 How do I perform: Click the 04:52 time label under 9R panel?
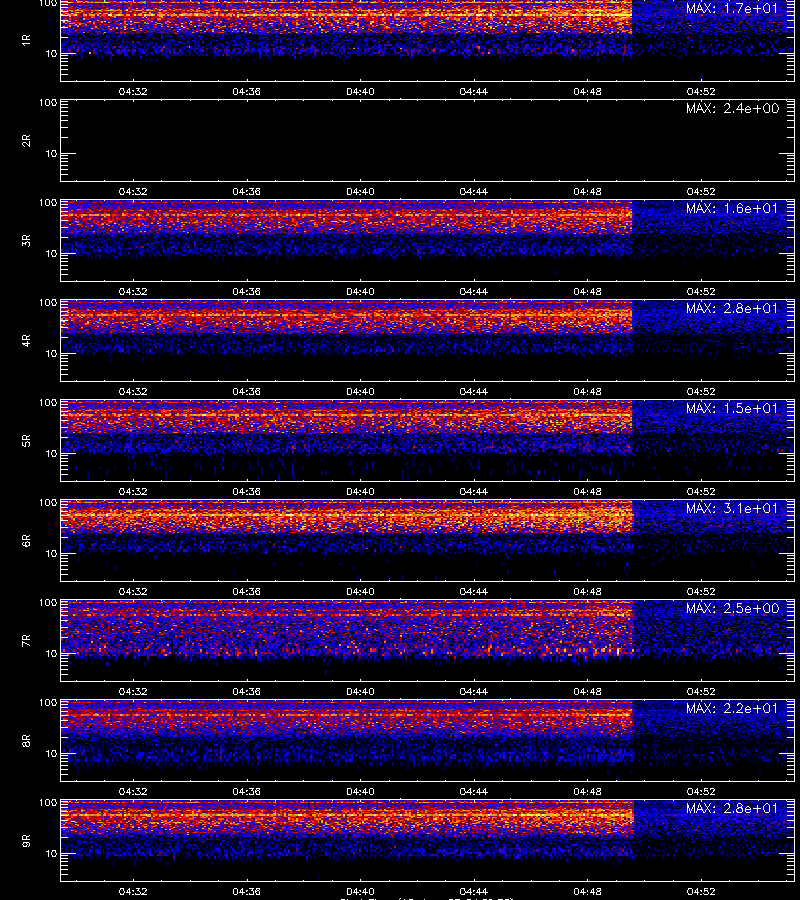(x=701, y=892)
